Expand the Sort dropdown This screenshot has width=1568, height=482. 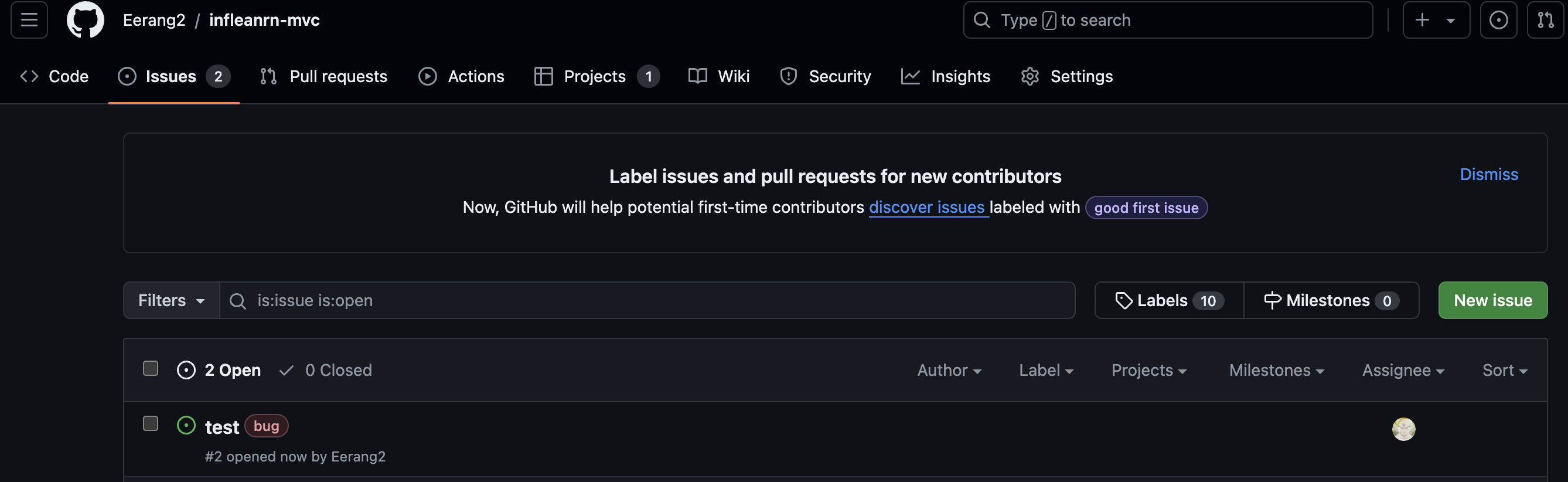(1504, 370)
